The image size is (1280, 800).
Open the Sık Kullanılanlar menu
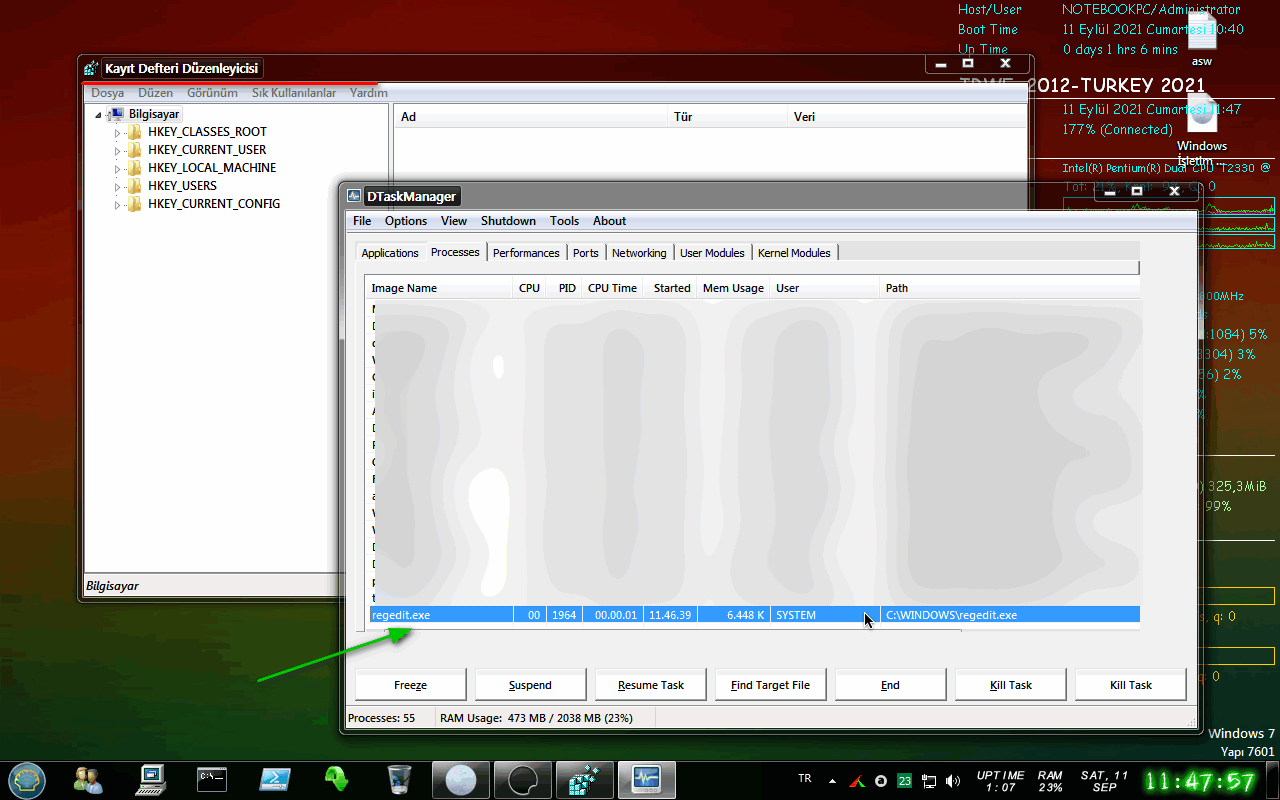pyautogui.click(x=294, y=93)
